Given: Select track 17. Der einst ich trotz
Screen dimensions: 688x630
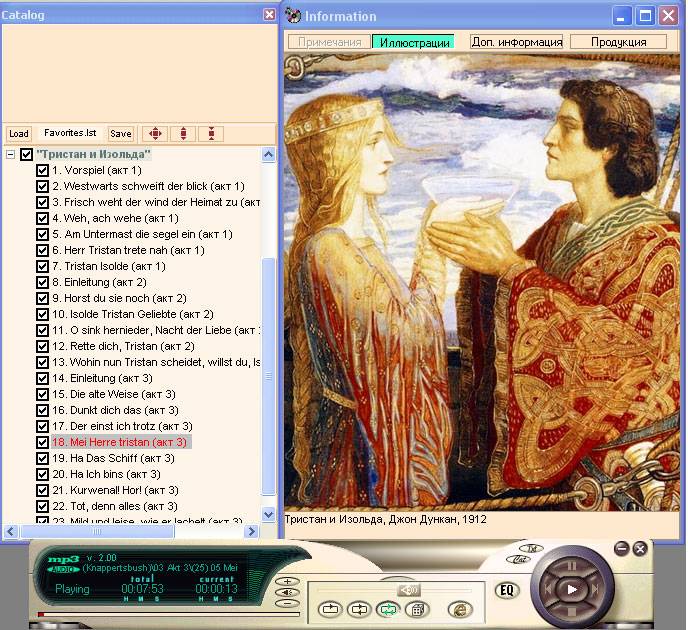Looking at the screenshot, I should click(122, 426).
